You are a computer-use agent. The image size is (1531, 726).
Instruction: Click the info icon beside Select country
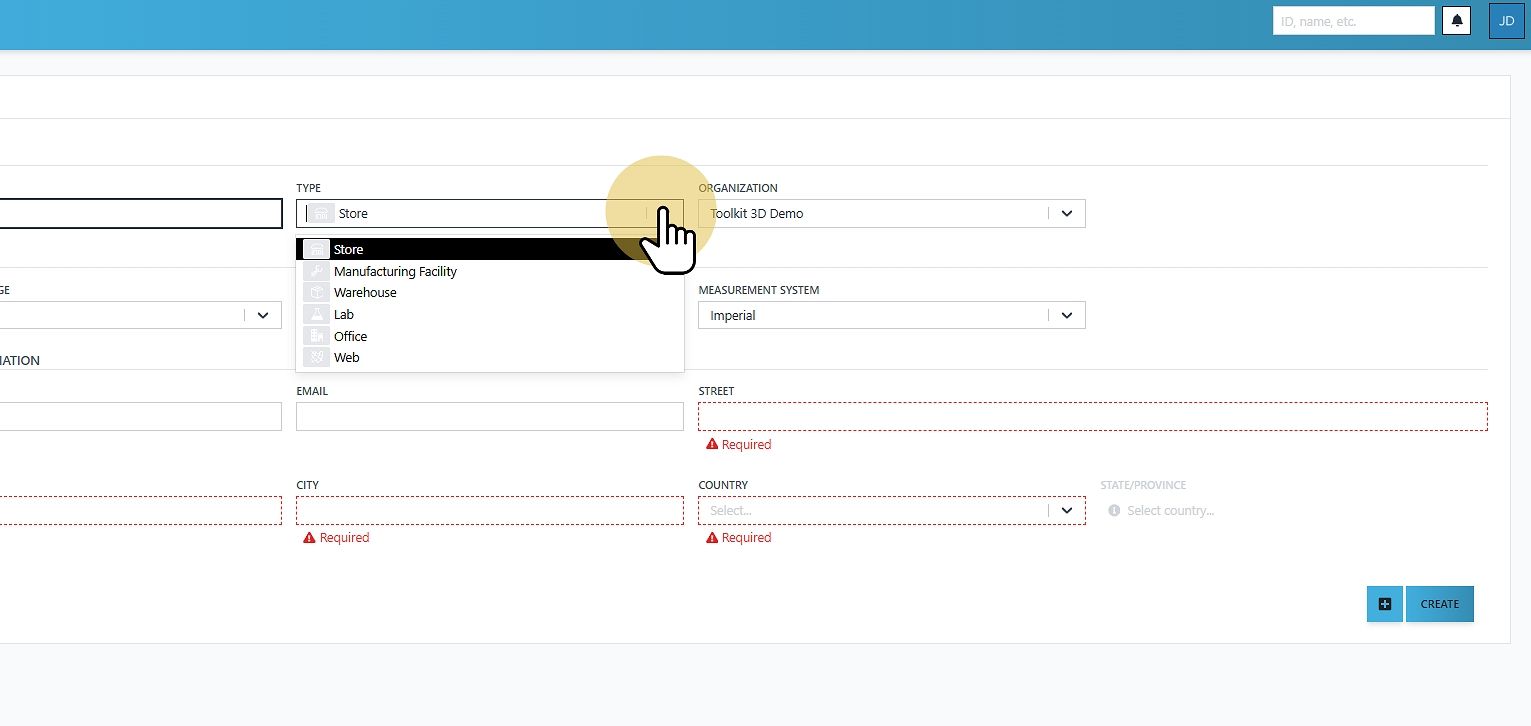pyautogui.click(x=1114, y=511)
